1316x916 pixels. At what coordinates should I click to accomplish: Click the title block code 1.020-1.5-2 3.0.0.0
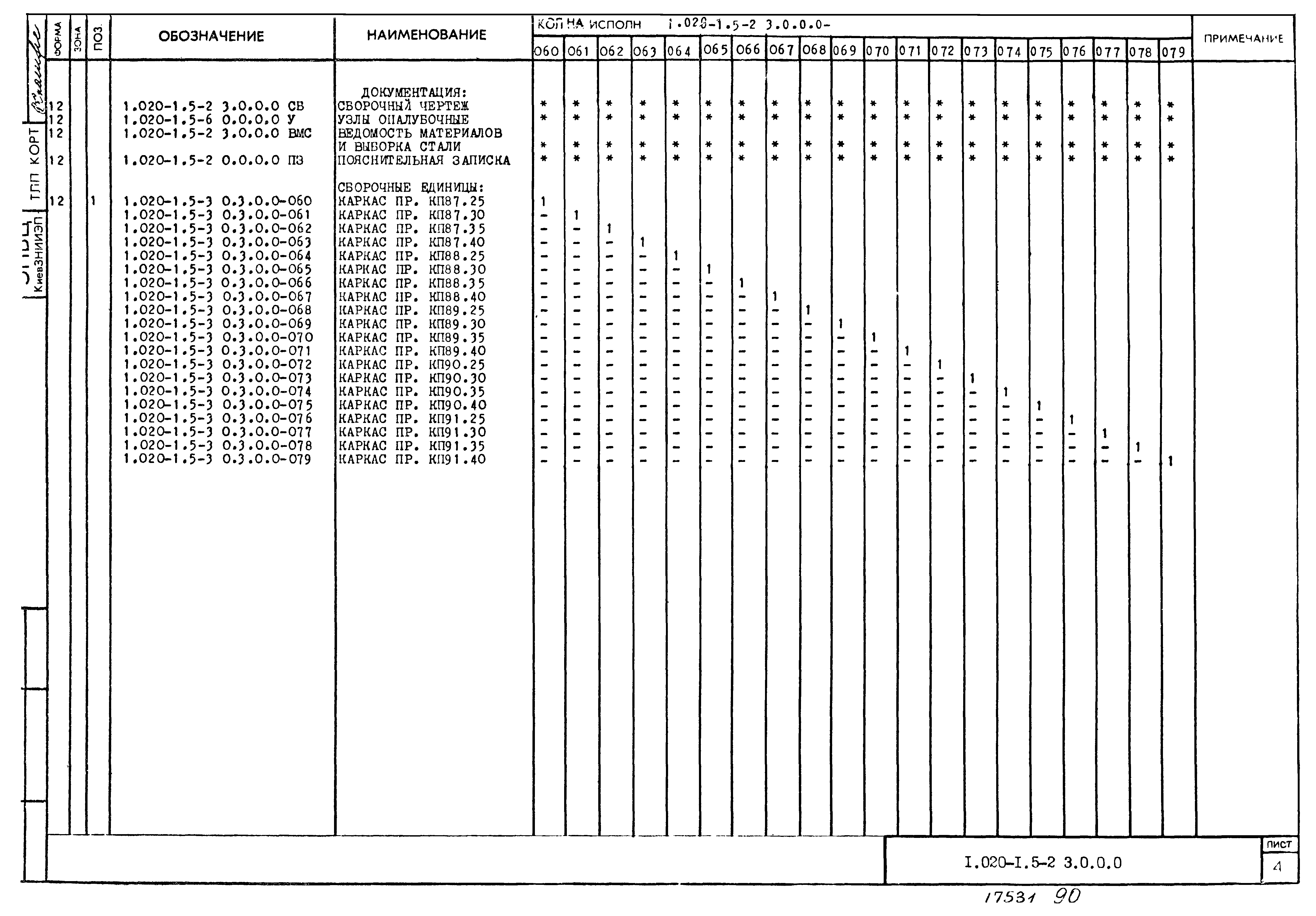point(1043,862)
